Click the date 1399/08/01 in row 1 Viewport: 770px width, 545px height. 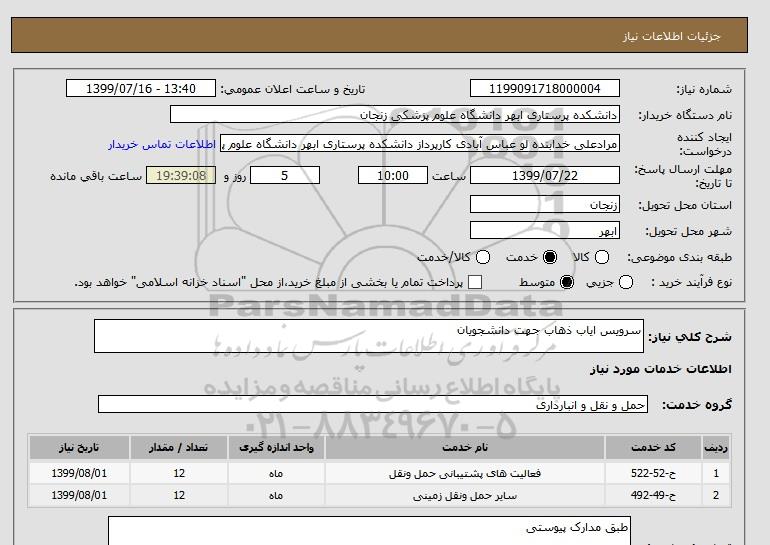79,473
